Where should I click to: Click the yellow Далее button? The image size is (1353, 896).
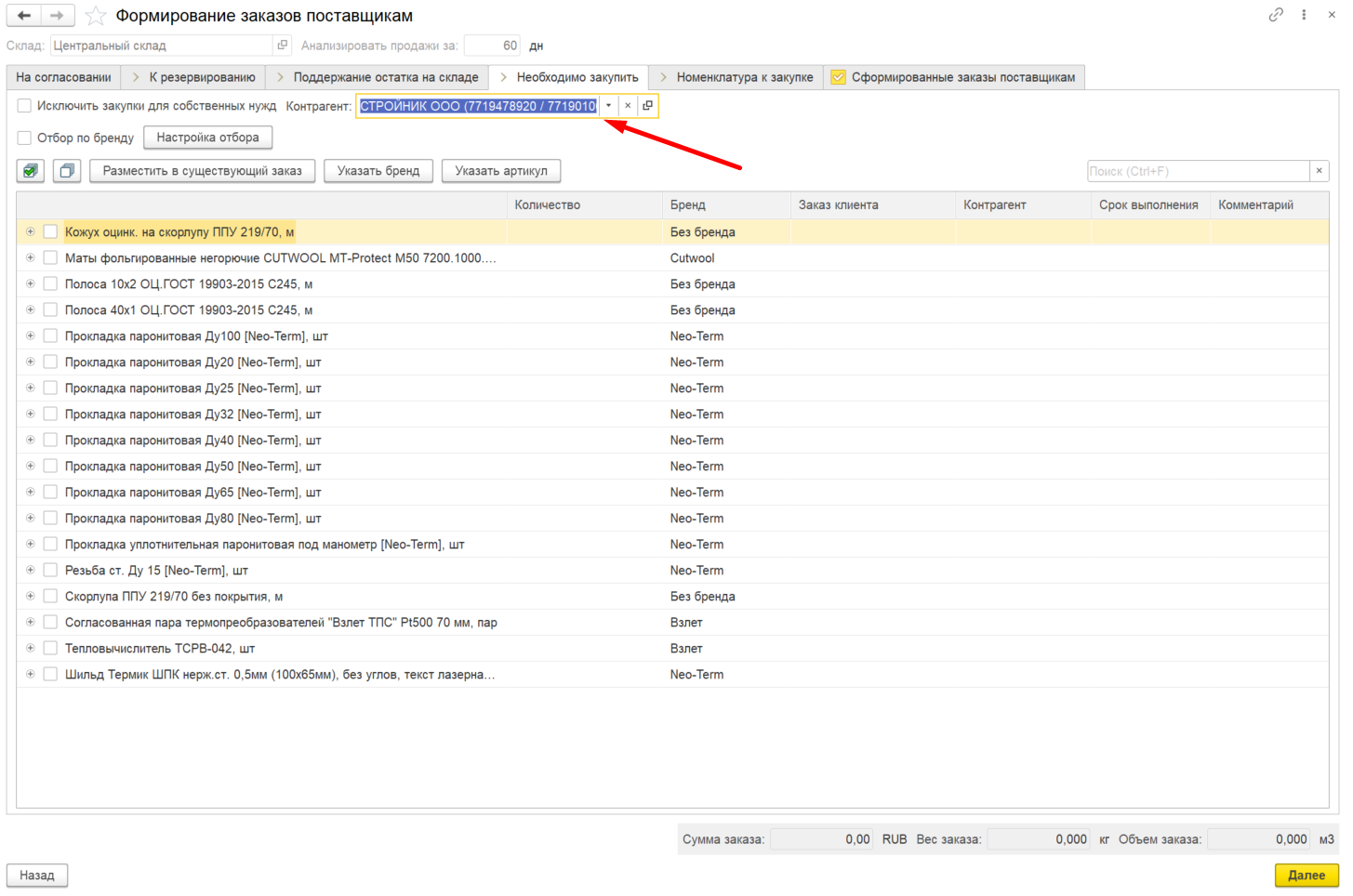[1307, 875]
